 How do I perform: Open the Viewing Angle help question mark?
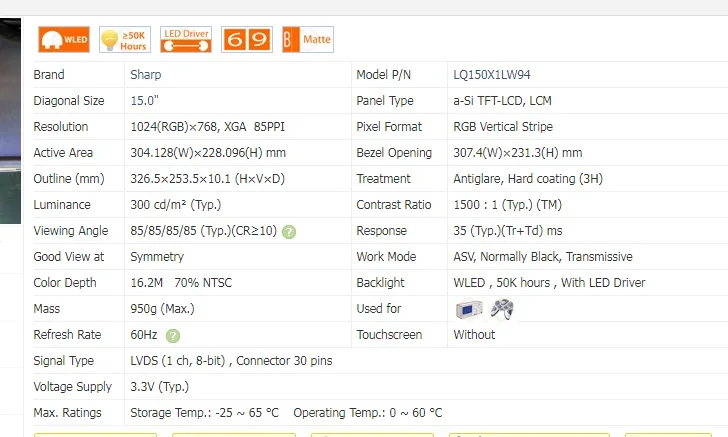point(289,232)
